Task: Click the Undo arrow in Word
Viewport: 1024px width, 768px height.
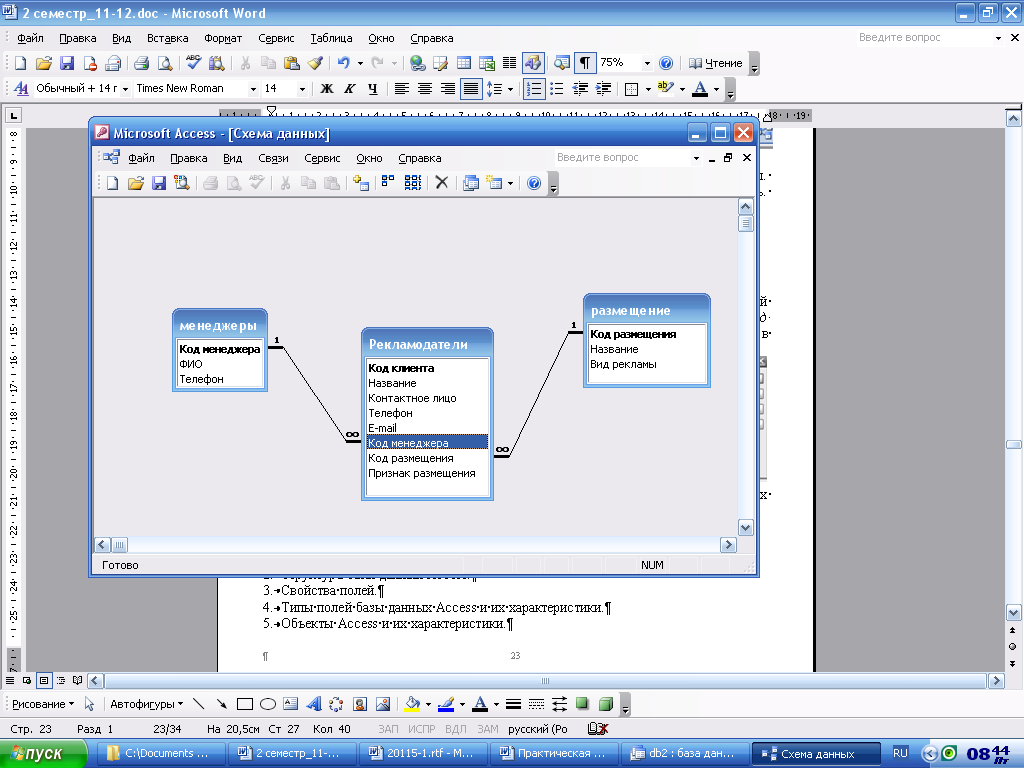Action: pos(344,63)
